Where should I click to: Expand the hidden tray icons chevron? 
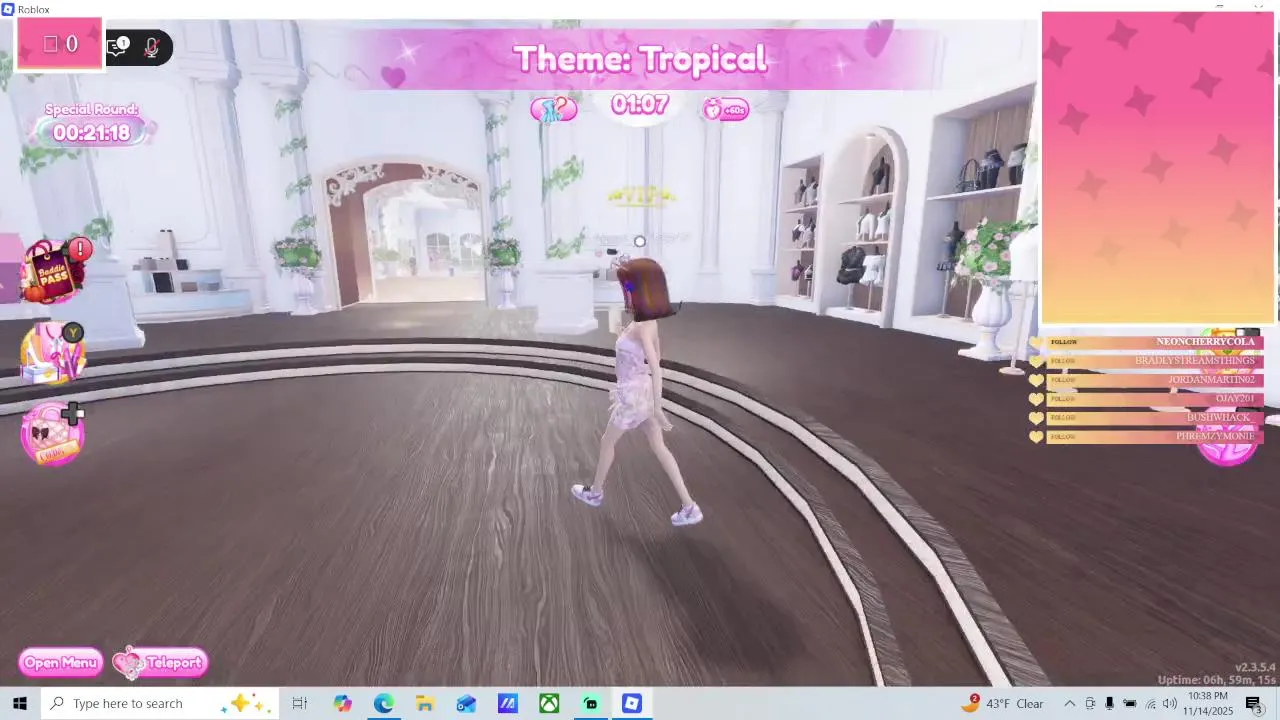click(x=1069, y=703)
